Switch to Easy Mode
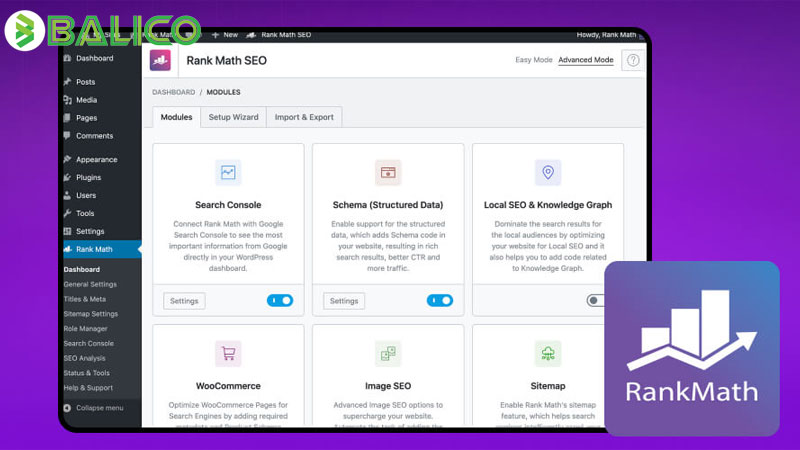The width and height of the screenshot is (800, 450). click(534, 60)
